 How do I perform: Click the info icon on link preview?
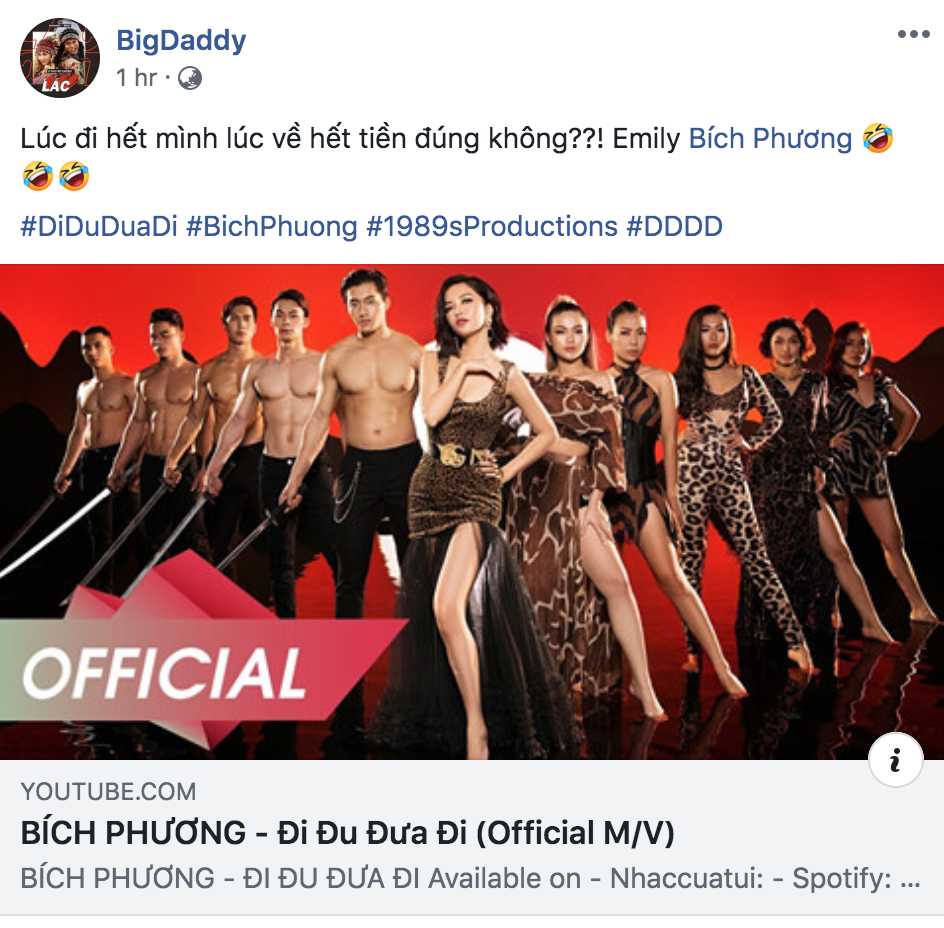click(x=895, y=759)
